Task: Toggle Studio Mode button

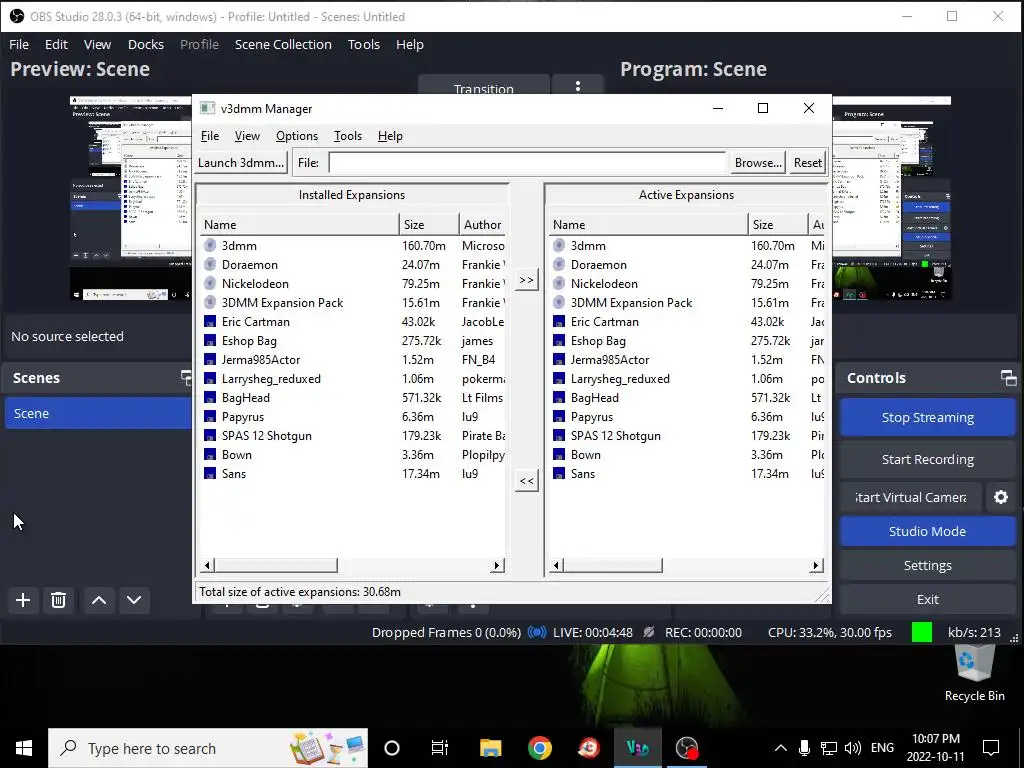Action: tap(927, 531)
